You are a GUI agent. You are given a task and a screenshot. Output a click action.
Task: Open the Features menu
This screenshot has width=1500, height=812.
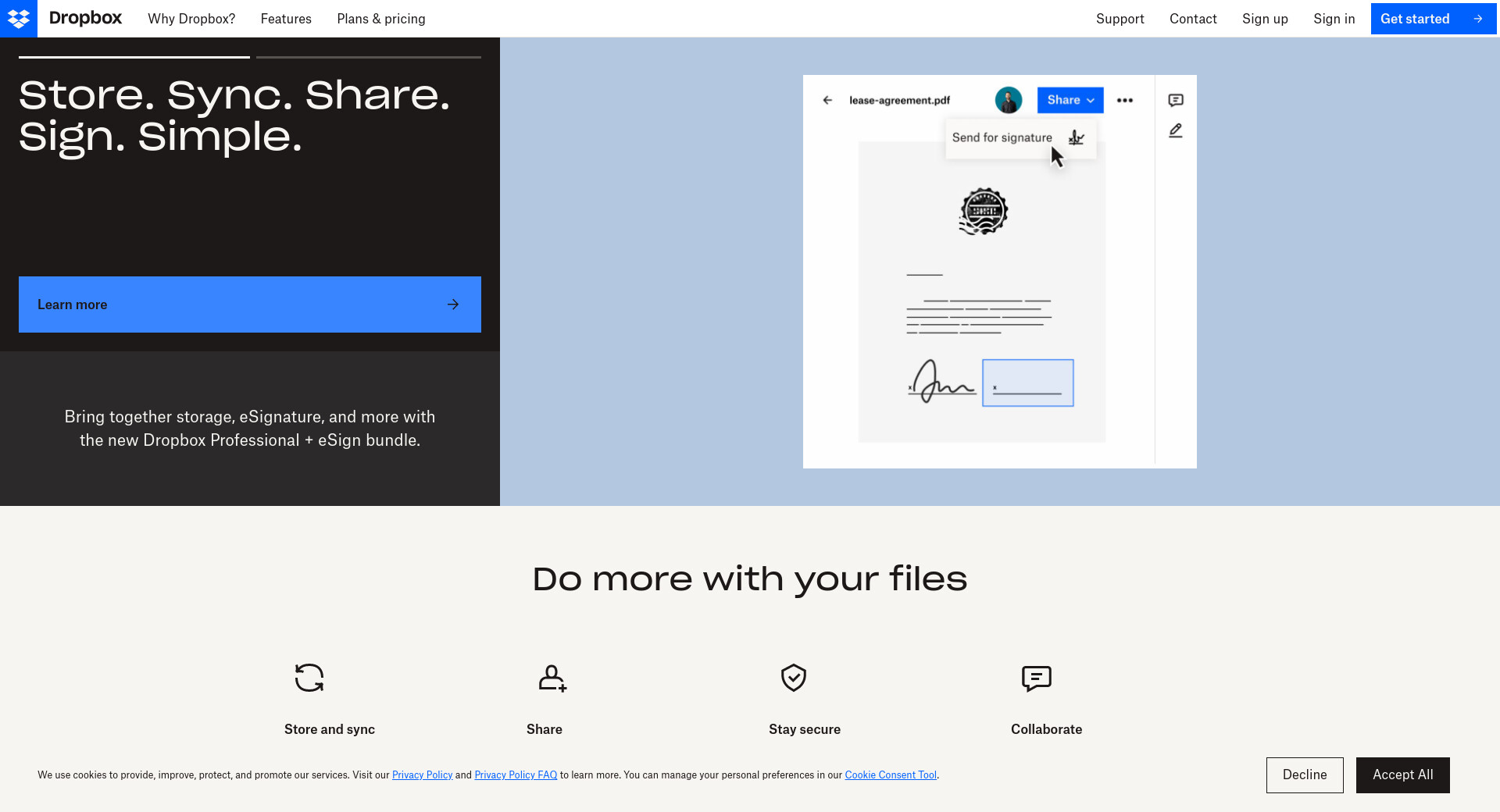[286, 19]
